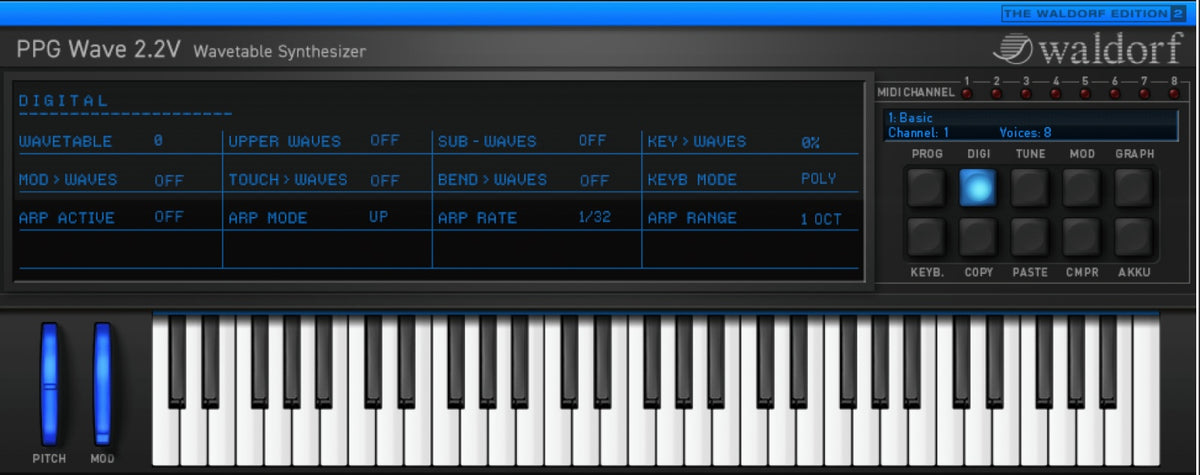This screenshot has width=1200, height=475.
Task: Open the GRAPH page button
Action: coord(1134,187)
